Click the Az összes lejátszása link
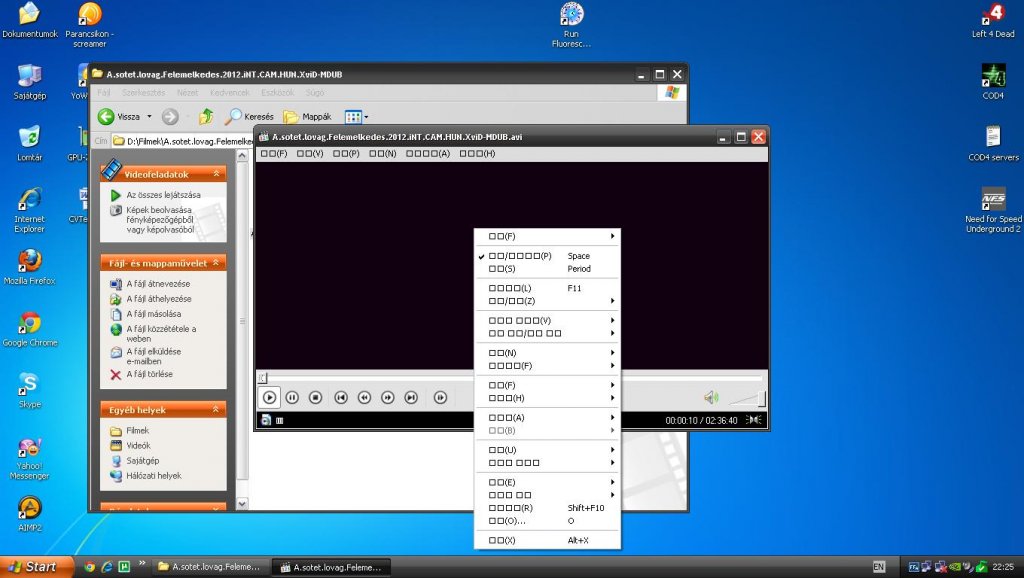The image size is (1024, 578). (x=163, y=195)
